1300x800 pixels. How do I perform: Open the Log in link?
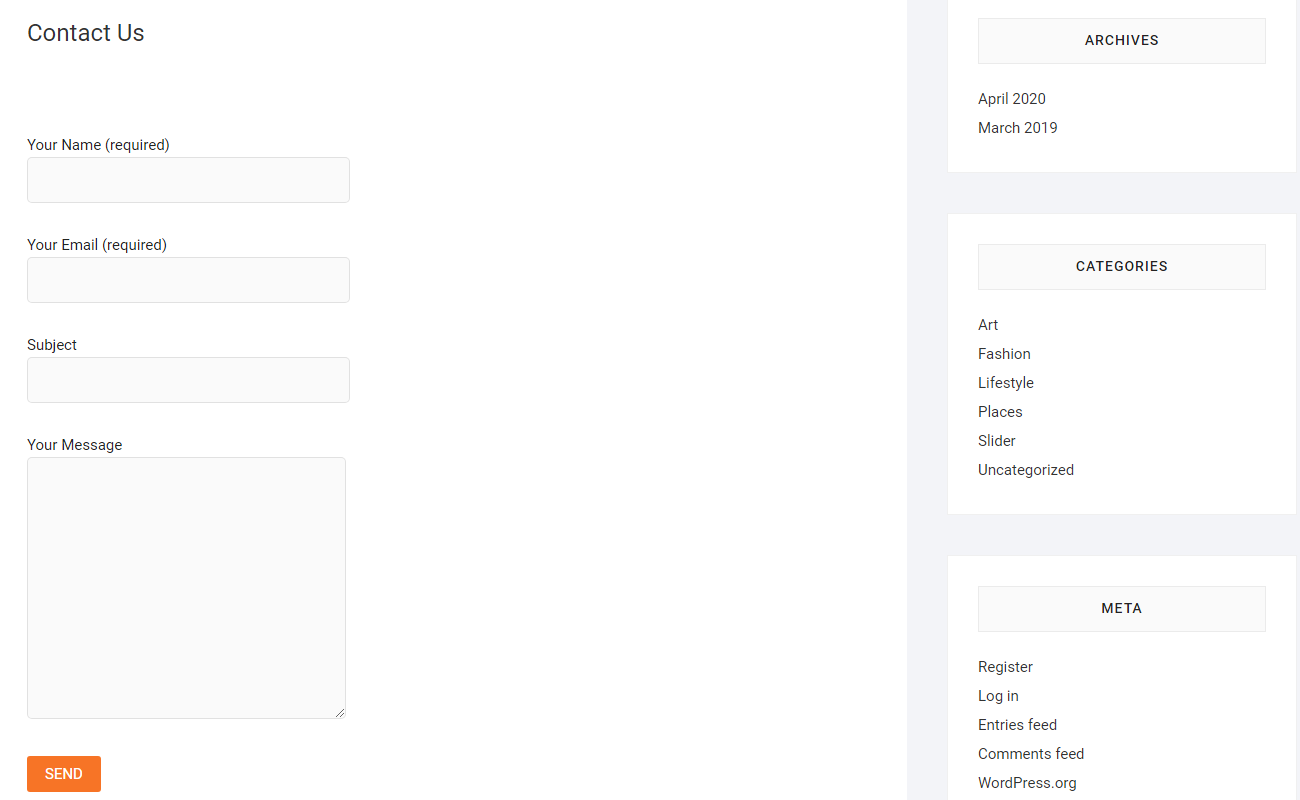[998, 696]
